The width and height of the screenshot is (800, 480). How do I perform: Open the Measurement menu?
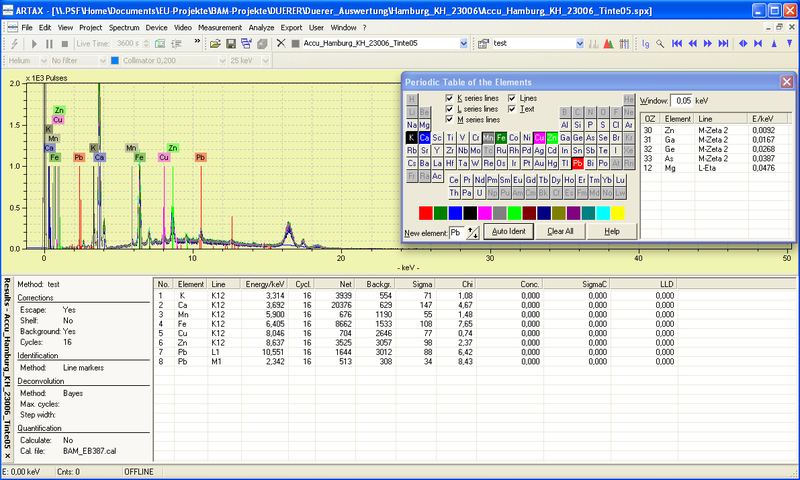pos(220,28)
